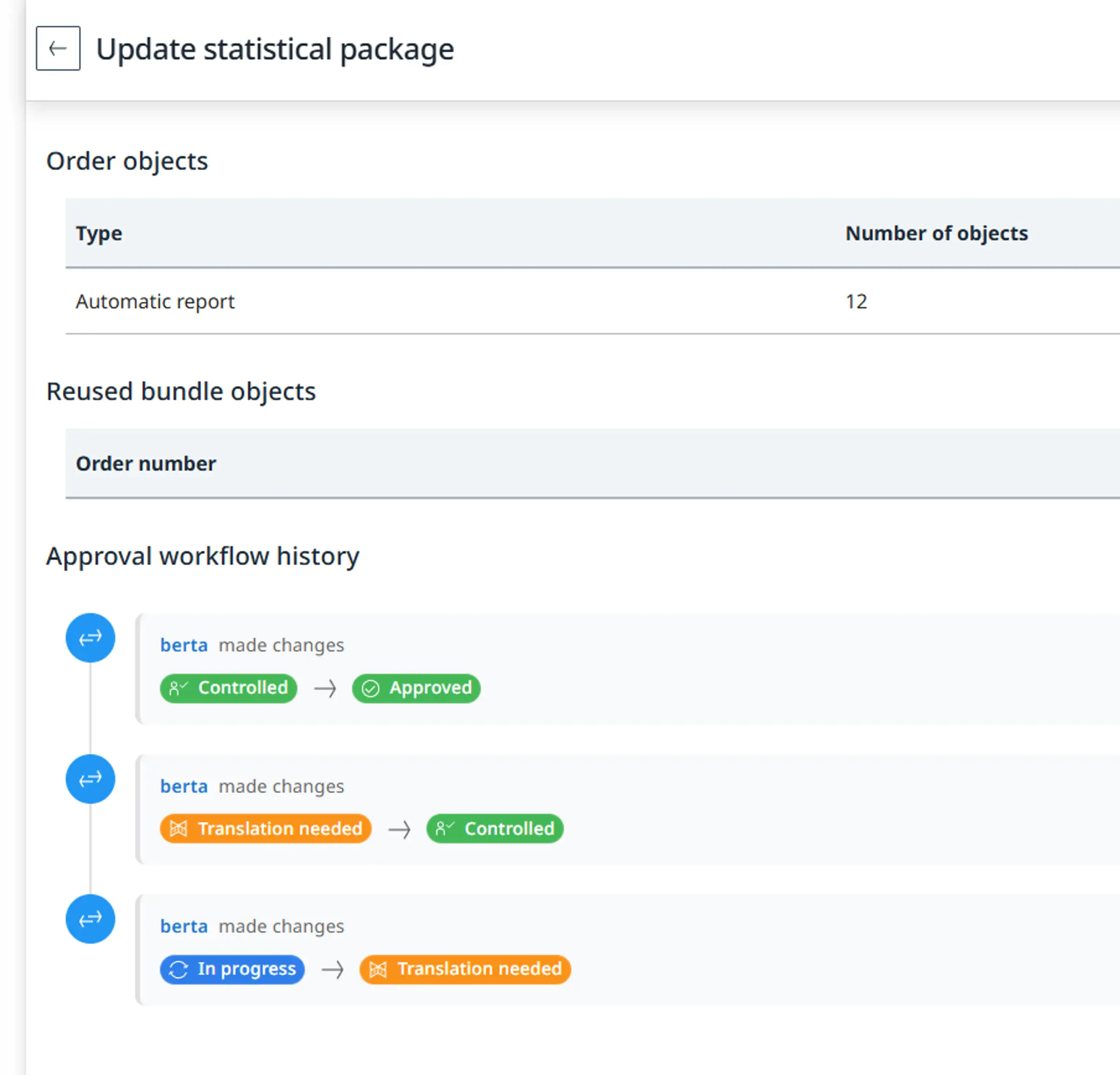Image resolution: width=1120 pixels, height=1075 pixels.
Task: Select the Automatic report table row
Action: tap(154, 301)
